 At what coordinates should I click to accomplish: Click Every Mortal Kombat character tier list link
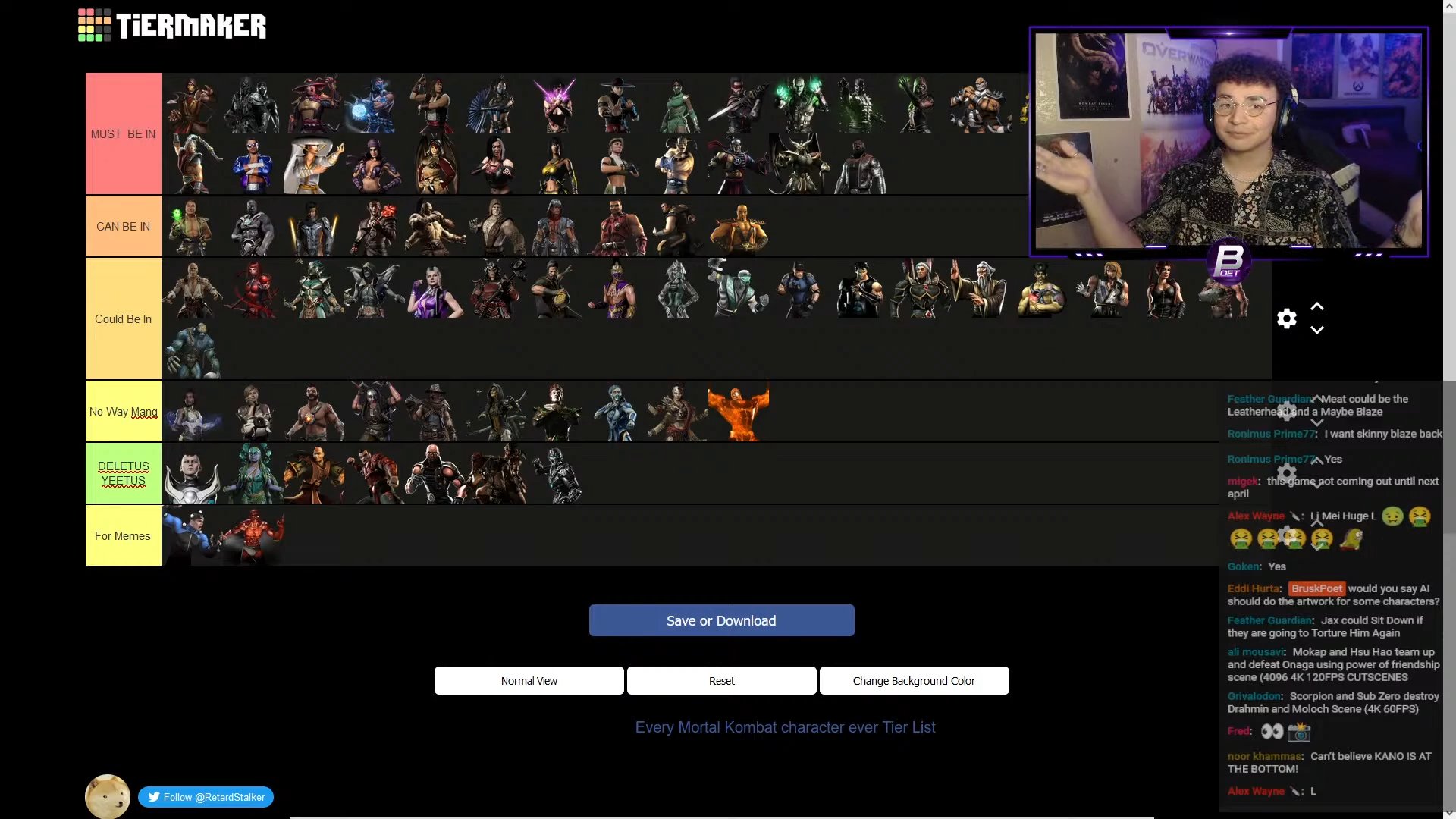(785, 727)
